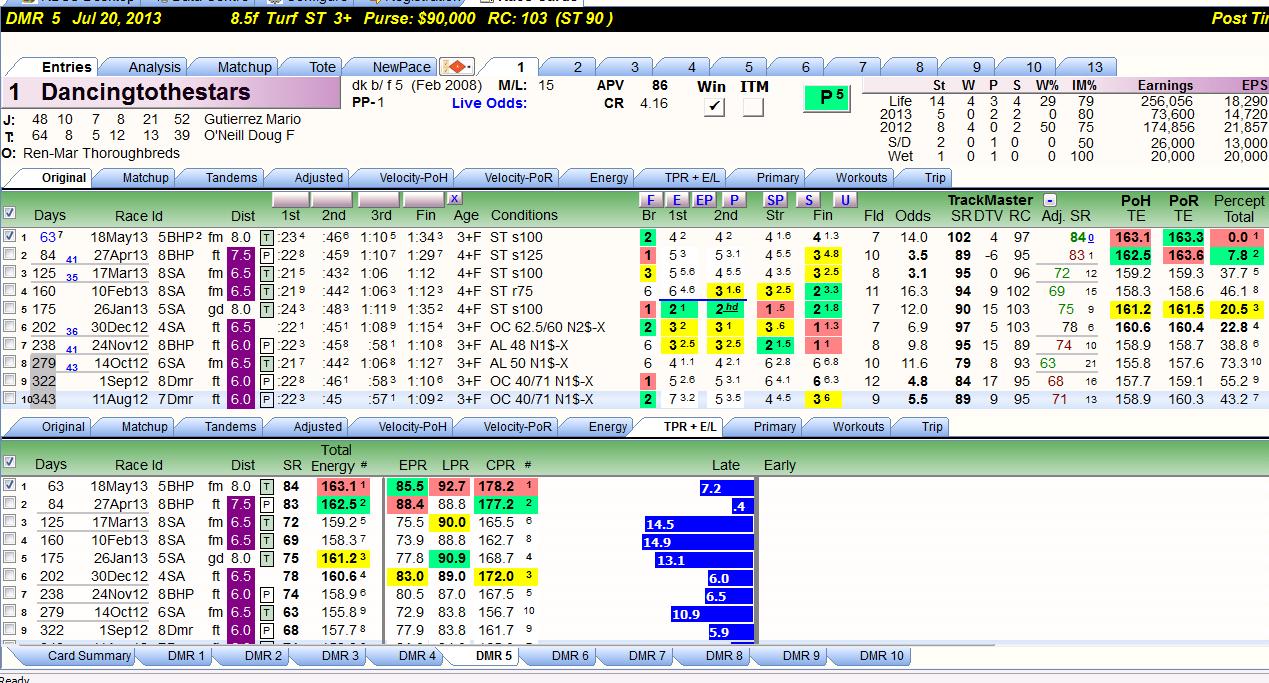The height and width of the screenshot is (683, 1269).
Task: Switch to race DMR 6 tab
Action: 571,656
